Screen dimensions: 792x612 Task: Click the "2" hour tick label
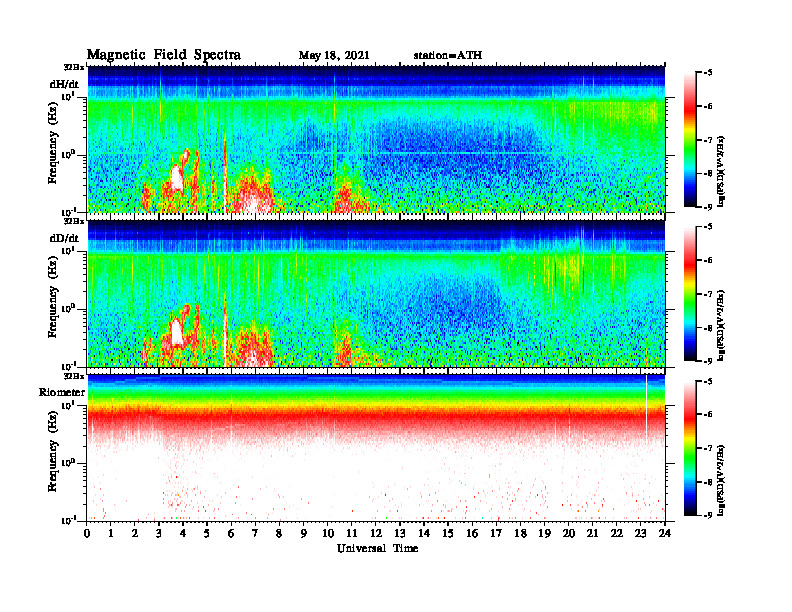[x=135, y=533]
